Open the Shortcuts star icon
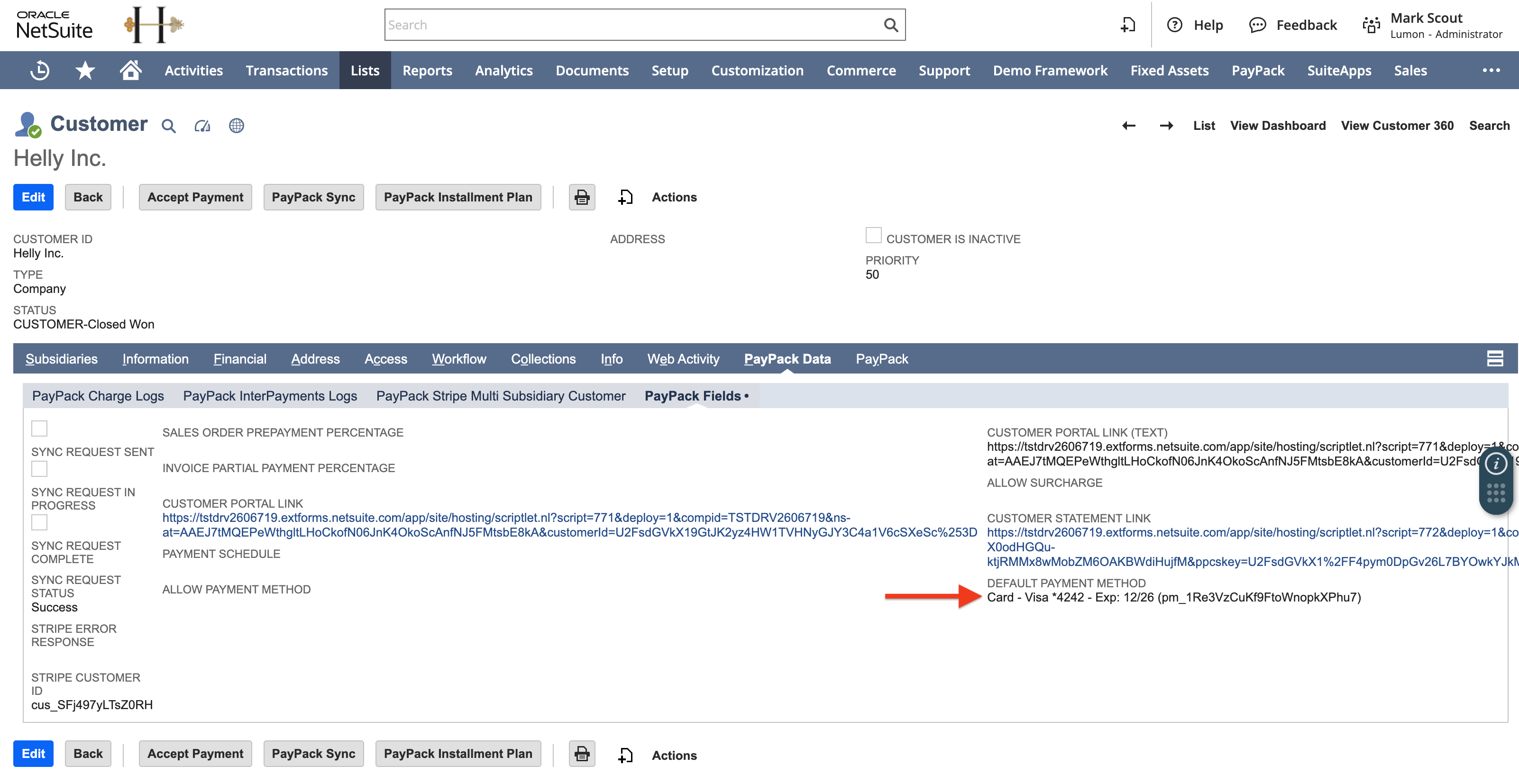The height and width of the screenshot is (784, 1519). [x=85, y=70]
